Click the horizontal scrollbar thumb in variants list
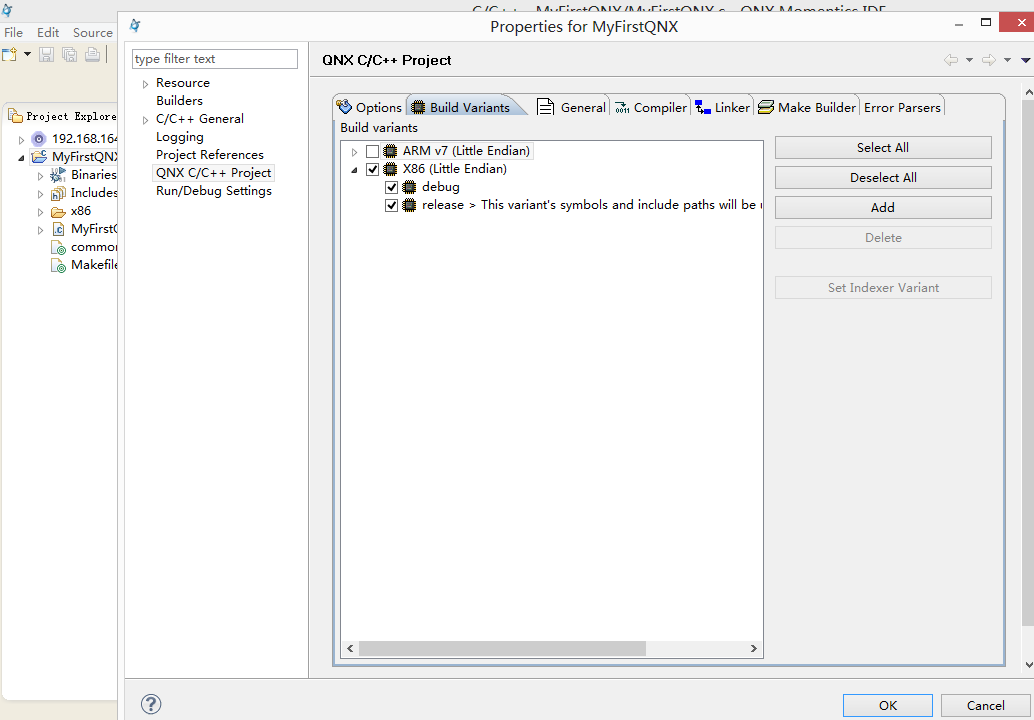The height and width of the screenshot is (720, 1034). tap(502, 649)
